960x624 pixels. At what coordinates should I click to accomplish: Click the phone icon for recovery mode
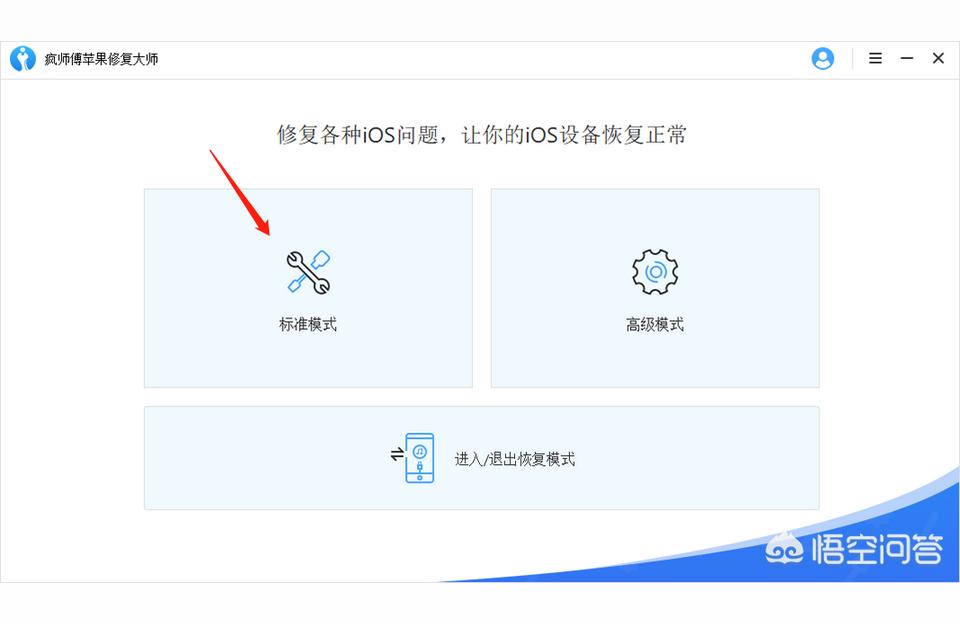419,457
